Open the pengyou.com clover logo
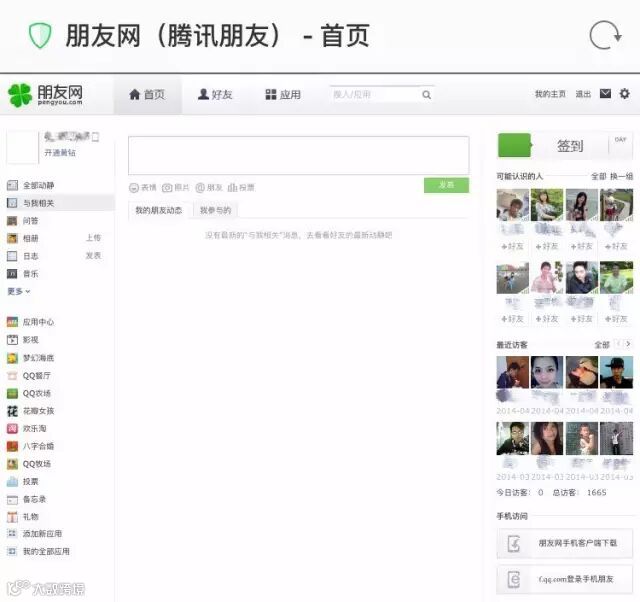The height and width of the screenshot is (602, 640). 45,95
